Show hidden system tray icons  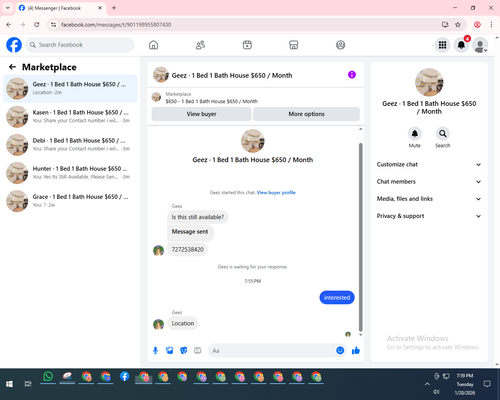427,384
